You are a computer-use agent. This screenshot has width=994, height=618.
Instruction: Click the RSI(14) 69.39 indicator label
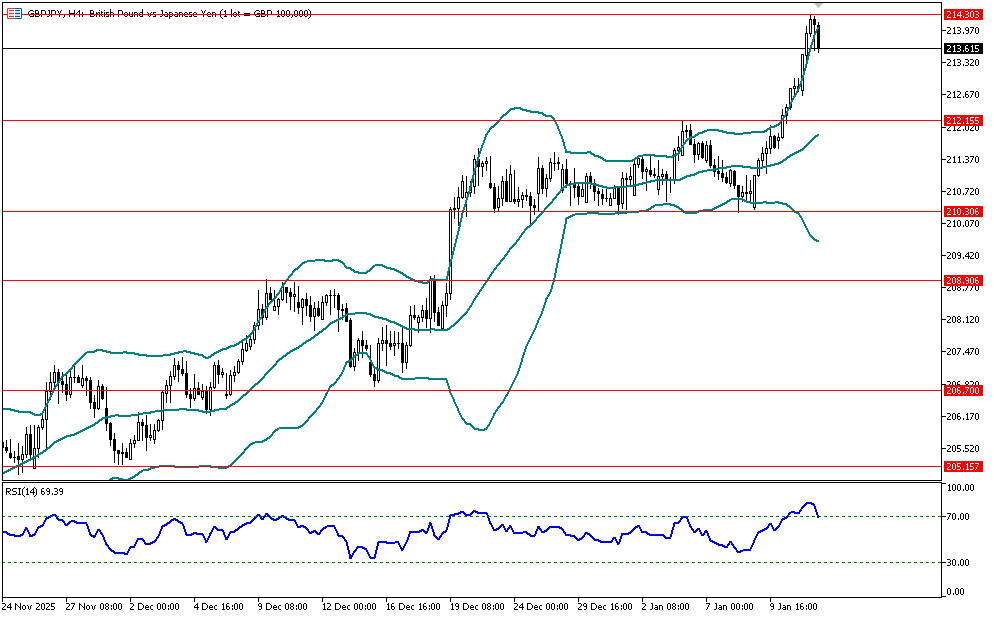coord(34,491)
